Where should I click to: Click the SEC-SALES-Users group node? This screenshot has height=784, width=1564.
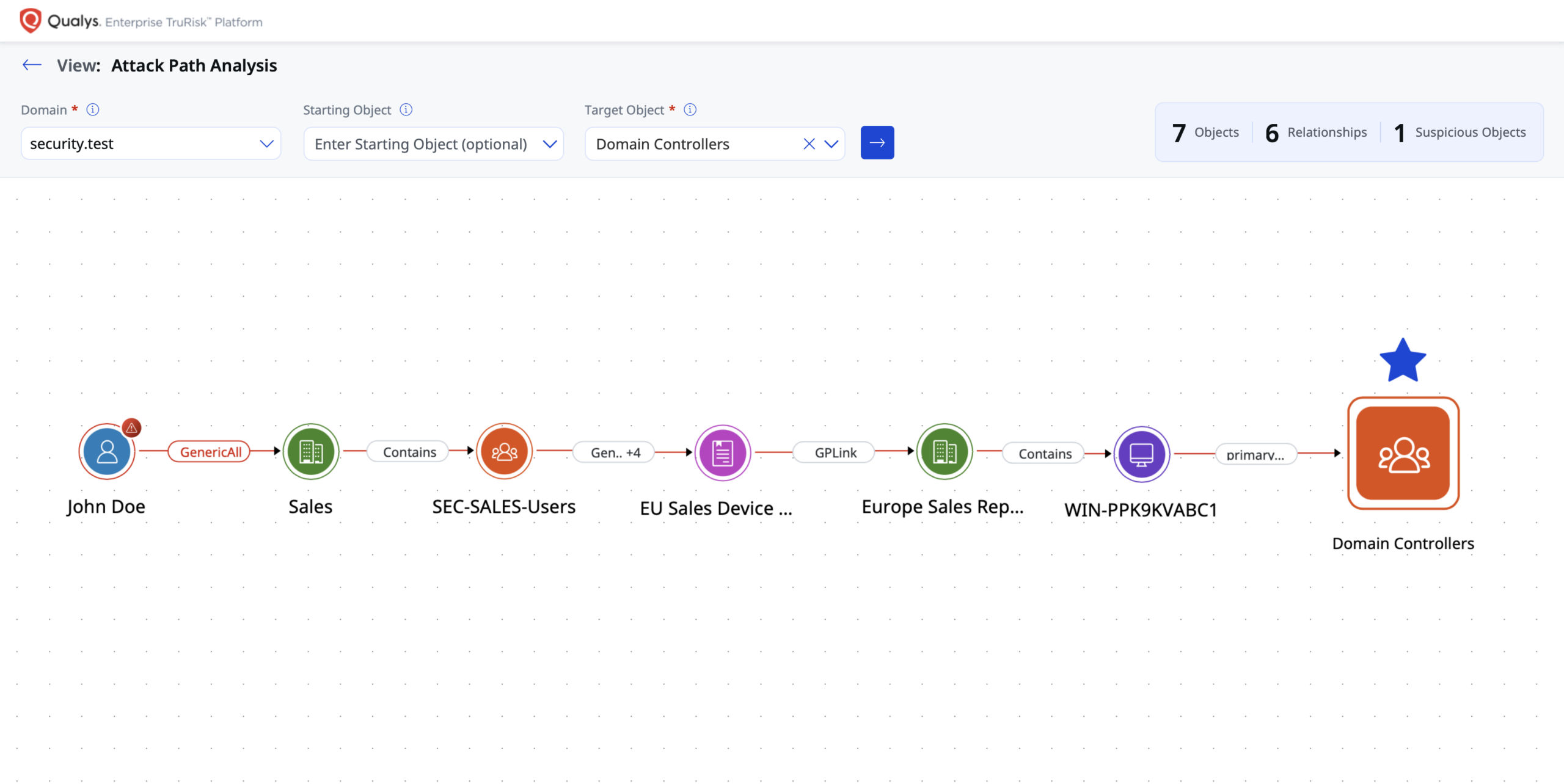click(x=505, y=452)
